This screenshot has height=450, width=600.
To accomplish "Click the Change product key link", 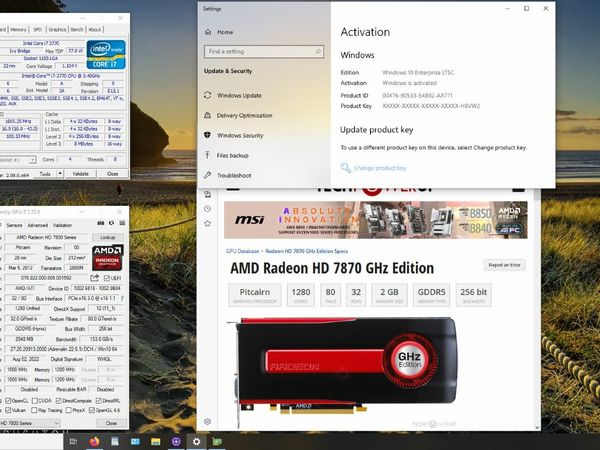I will (x=380, y=168).
